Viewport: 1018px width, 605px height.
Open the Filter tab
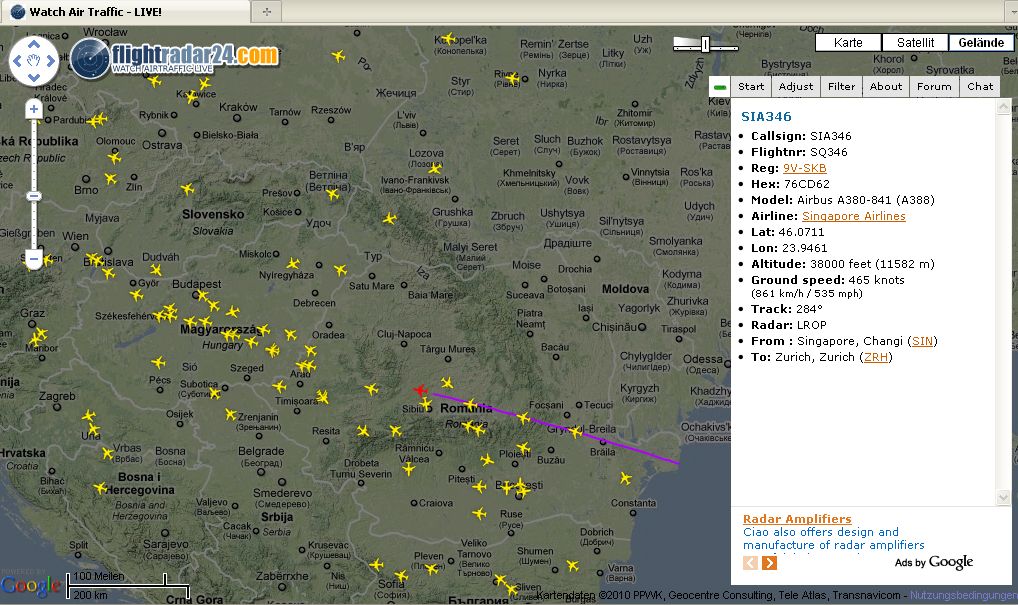(x=841, y=87)
